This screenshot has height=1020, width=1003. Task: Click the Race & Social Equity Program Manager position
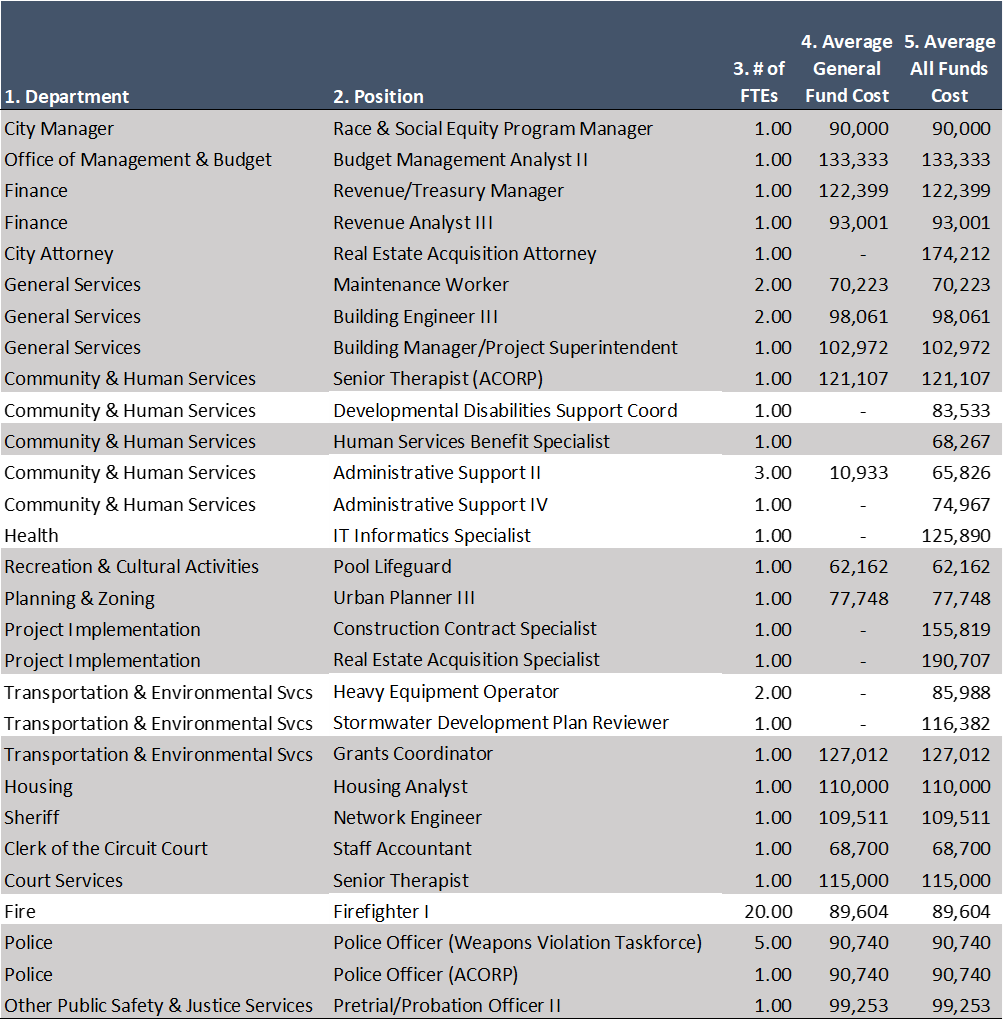(493, 128)
